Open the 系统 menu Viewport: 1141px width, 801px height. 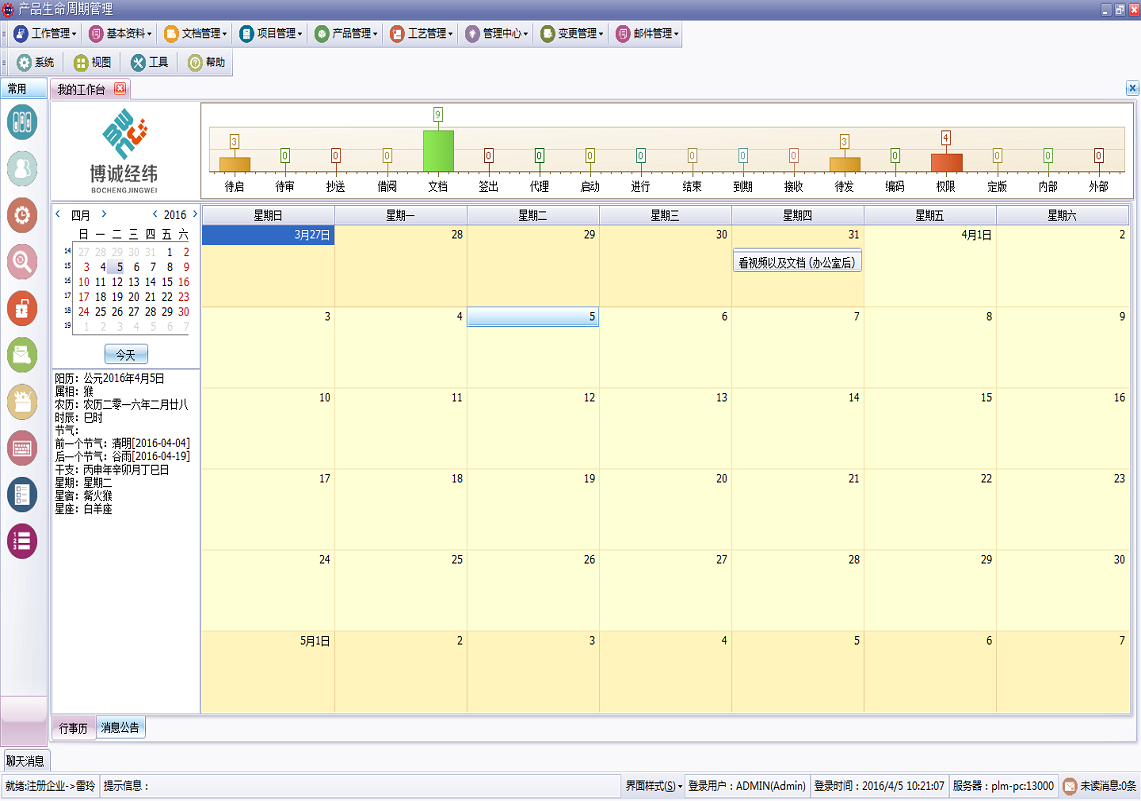35,62
